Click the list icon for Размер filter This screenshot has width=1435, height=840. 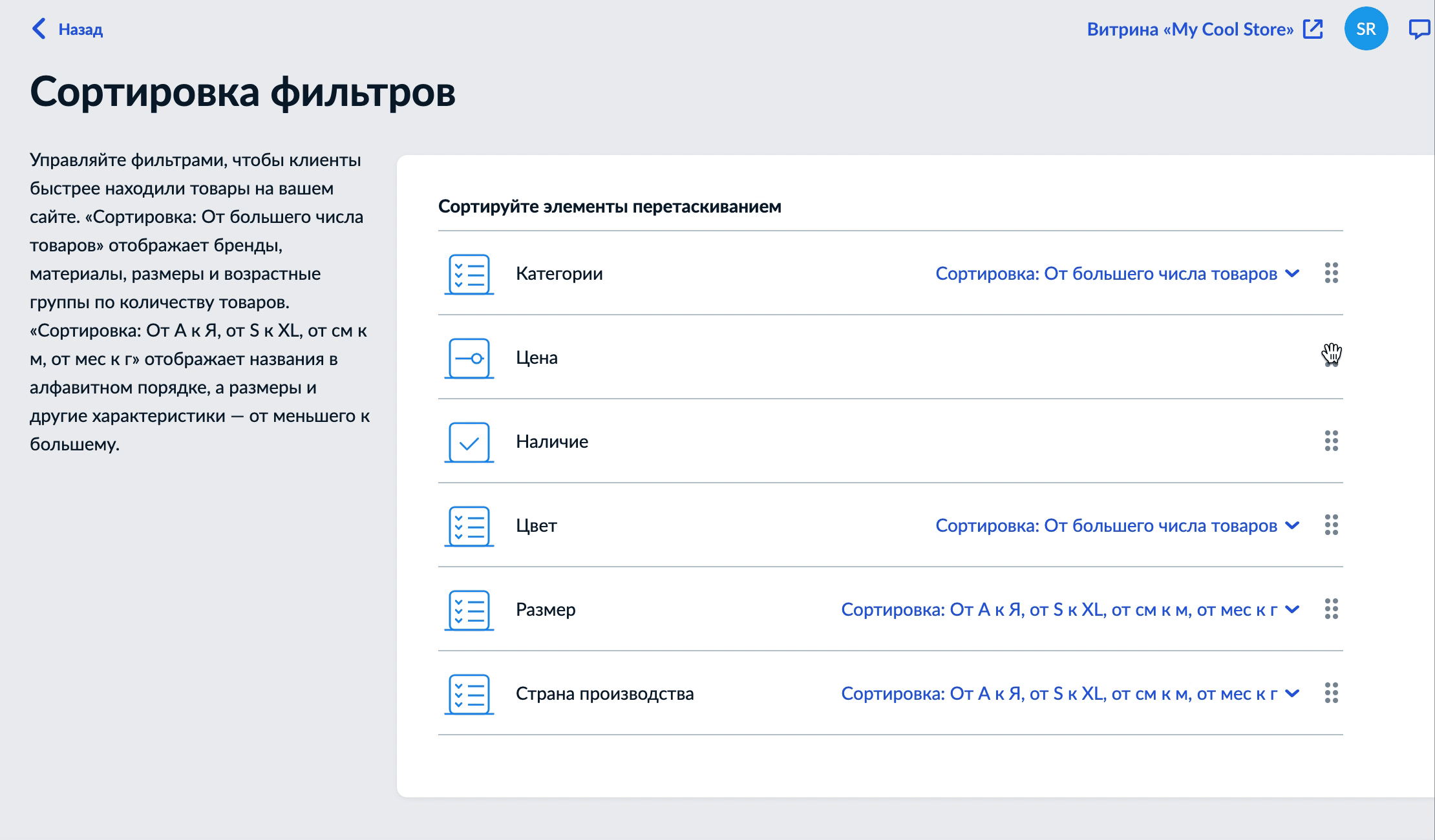point(469,610)
